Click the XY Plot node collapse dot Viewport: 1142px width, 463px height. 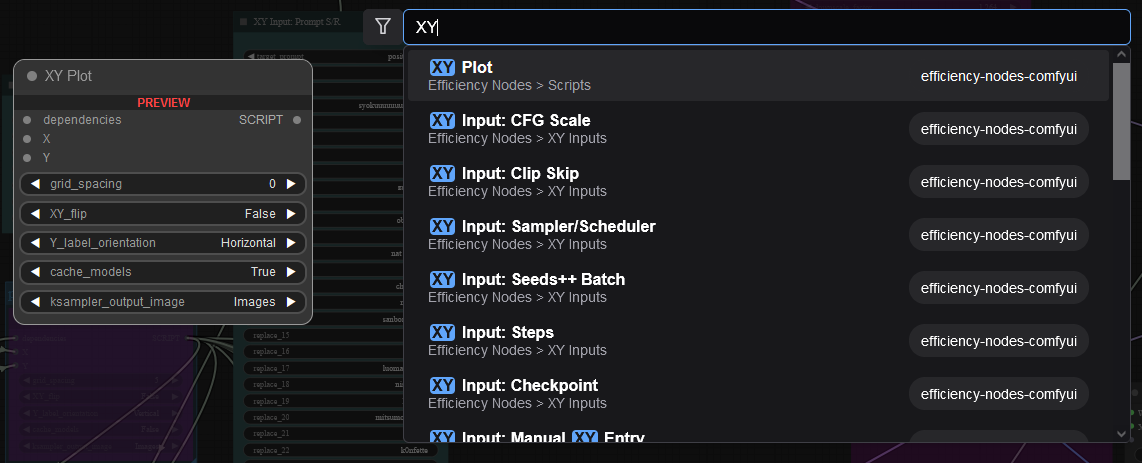tap(32, 76)
